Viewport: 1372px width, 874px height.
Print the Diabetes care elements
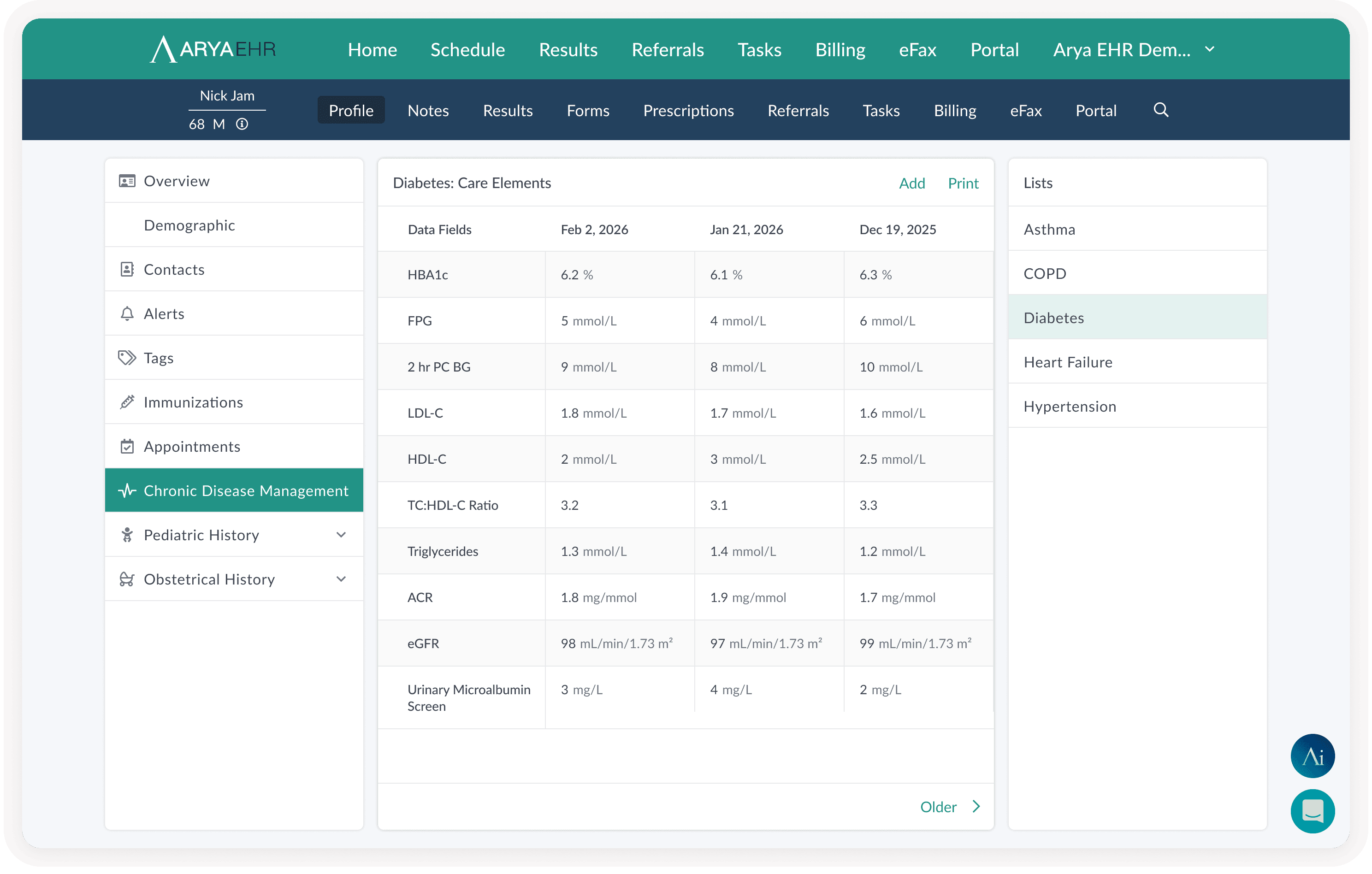point(963,183)
